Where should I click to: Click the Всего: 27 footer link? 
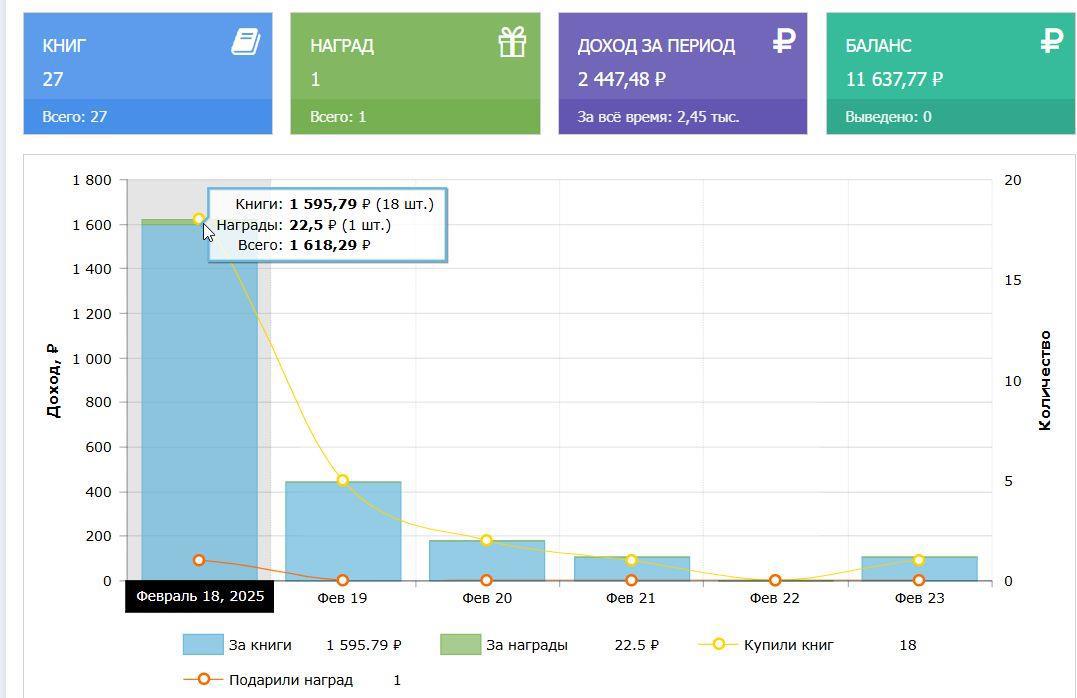(x=75, y=117)
